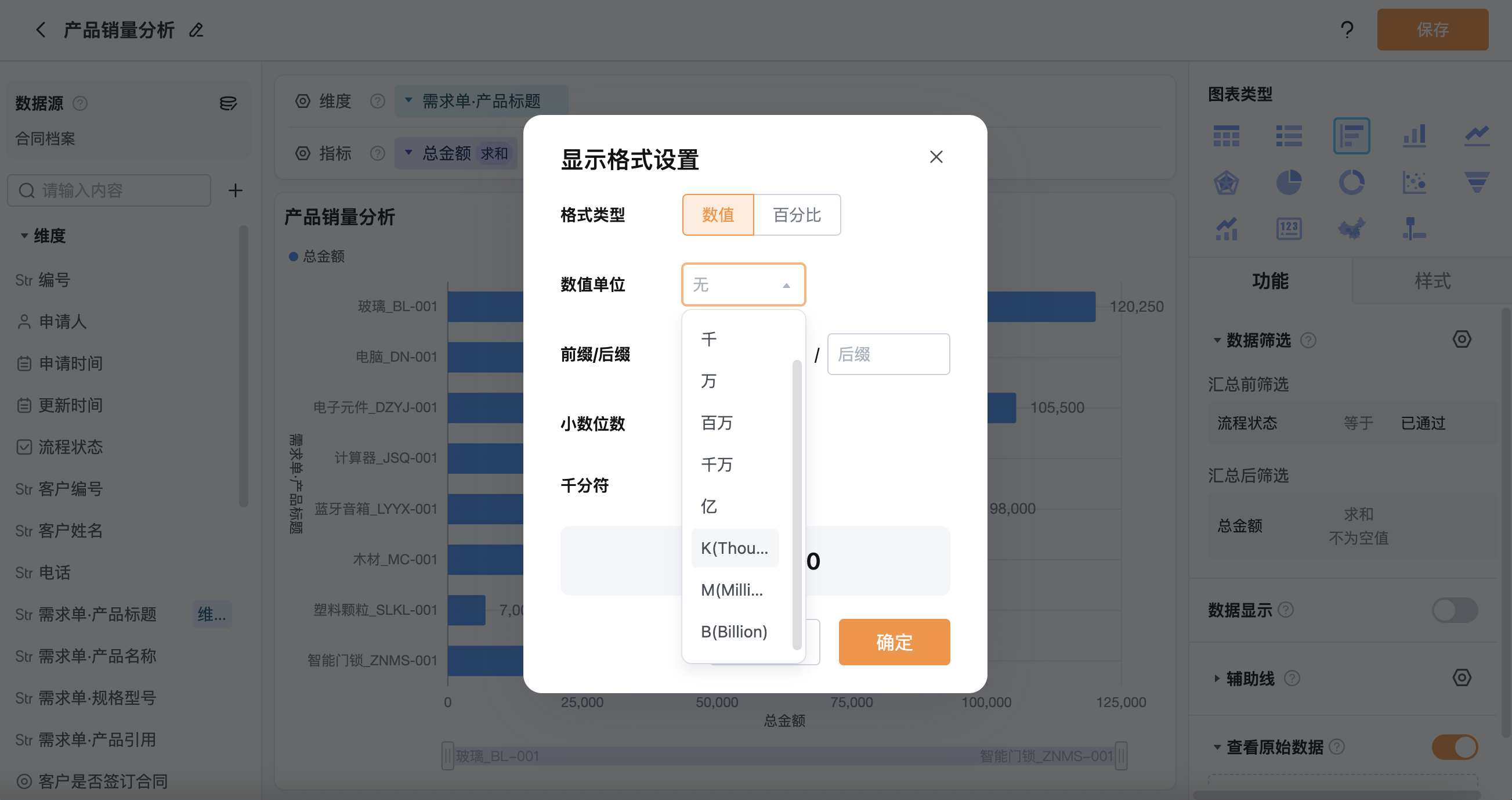Click help icon next to 数据源

[x=80, y=104]
